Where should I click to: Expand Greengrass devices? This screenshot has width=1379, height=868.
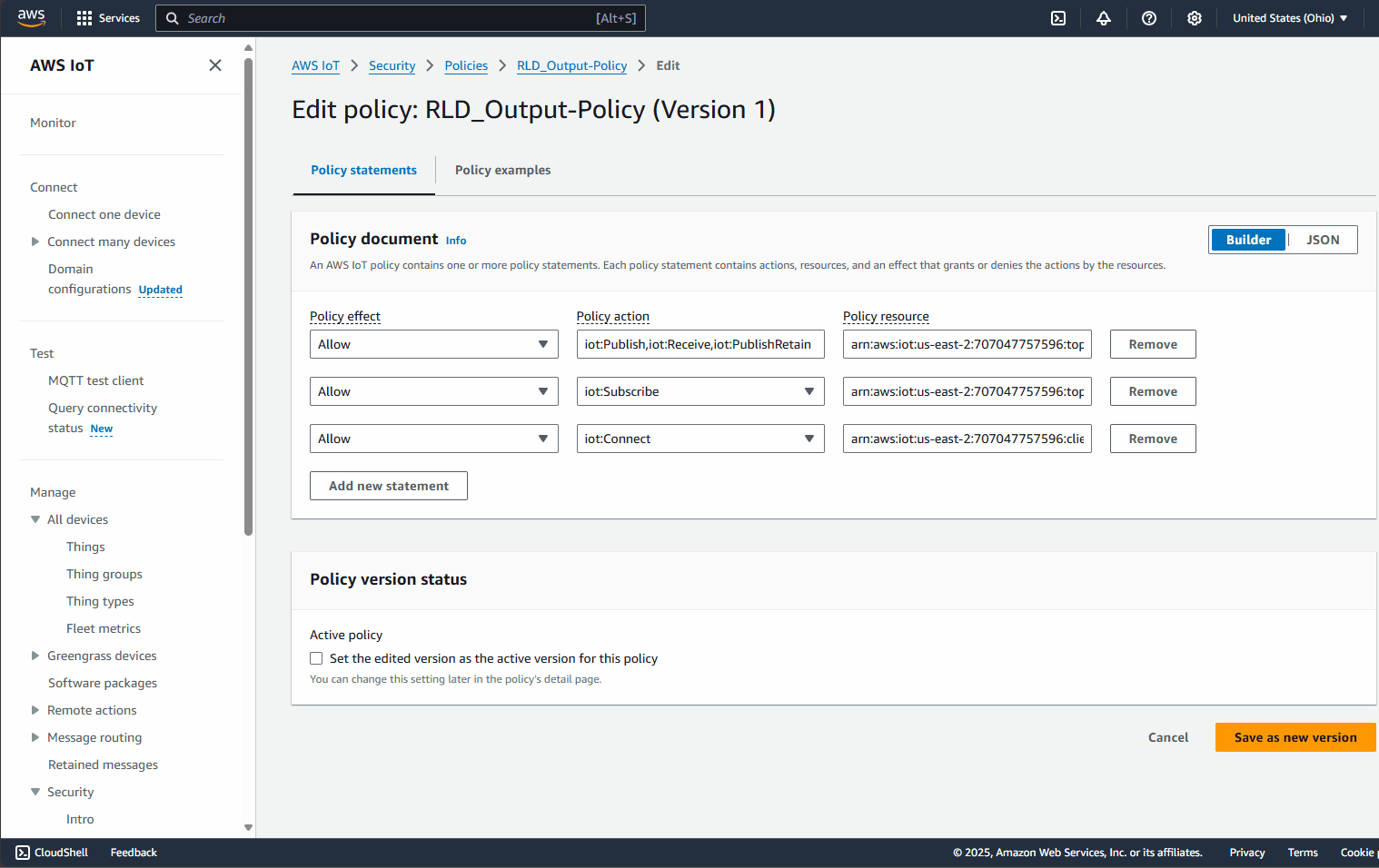click(x=35, y=656)
